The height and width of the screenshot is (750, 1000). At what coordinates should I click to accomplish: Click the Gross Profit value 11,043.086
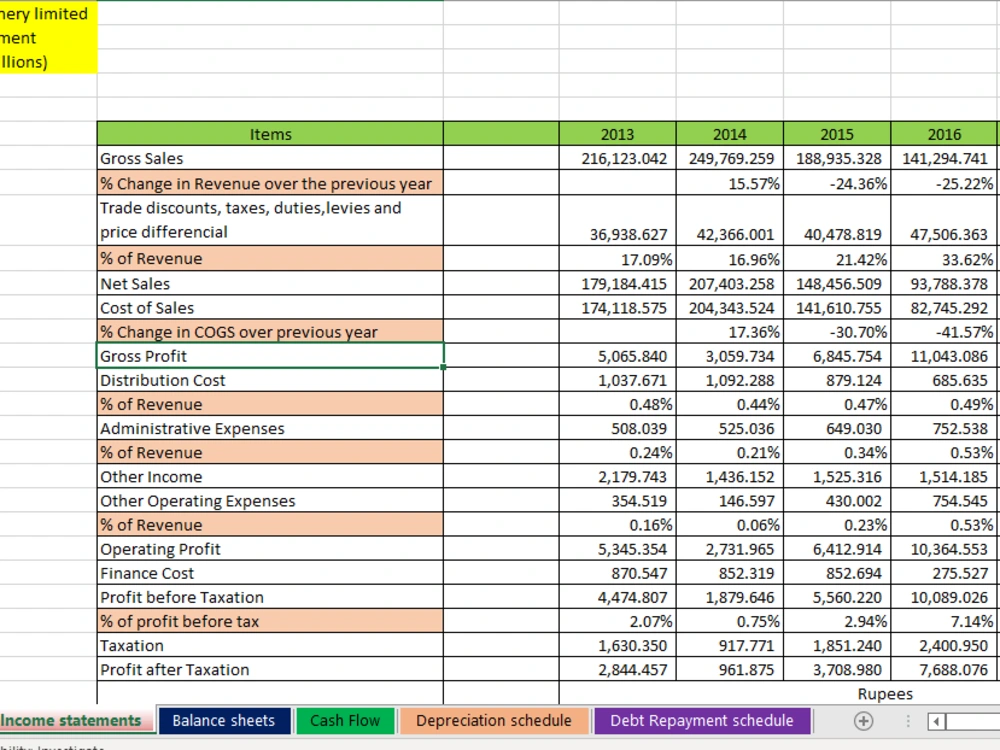click(x=944, y=356)
